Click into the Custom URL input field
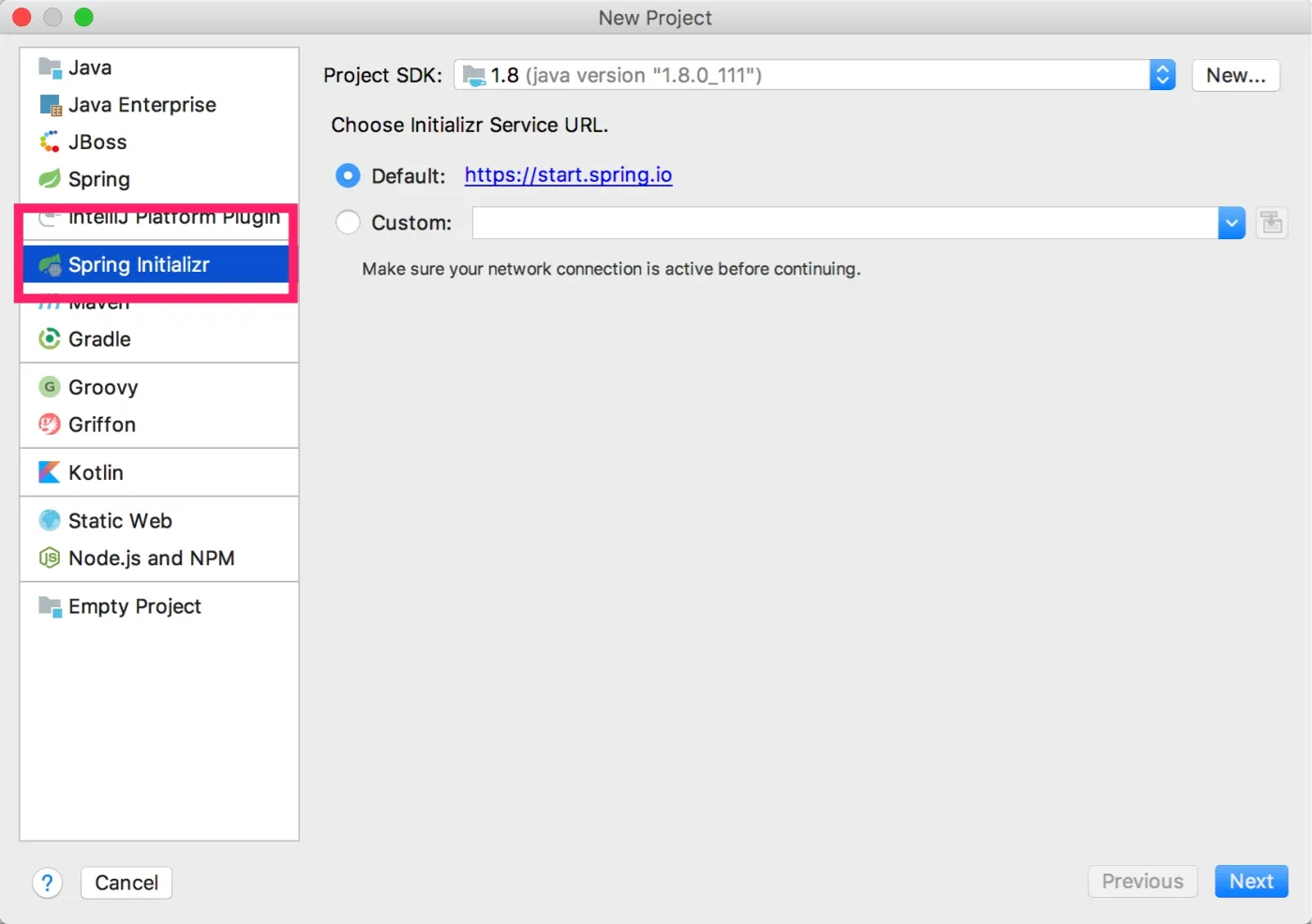 point(845,223)
